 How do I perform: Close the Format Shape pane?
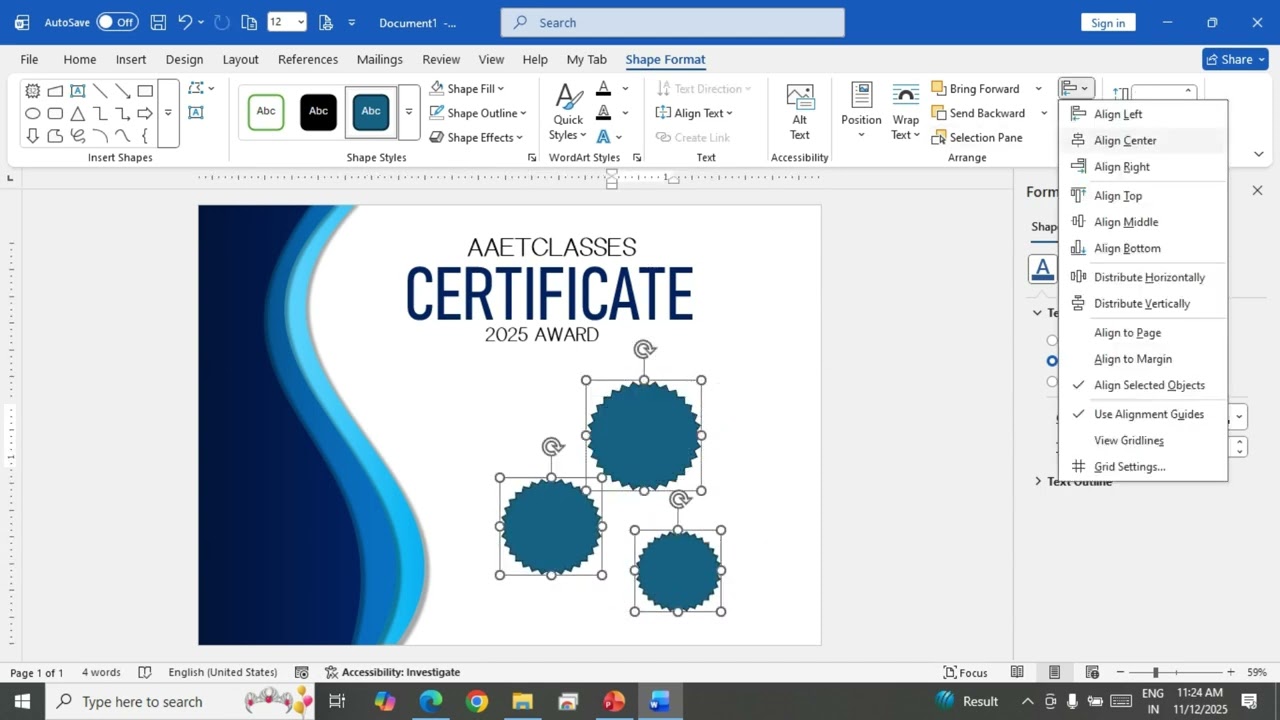tap(1257, 190)
